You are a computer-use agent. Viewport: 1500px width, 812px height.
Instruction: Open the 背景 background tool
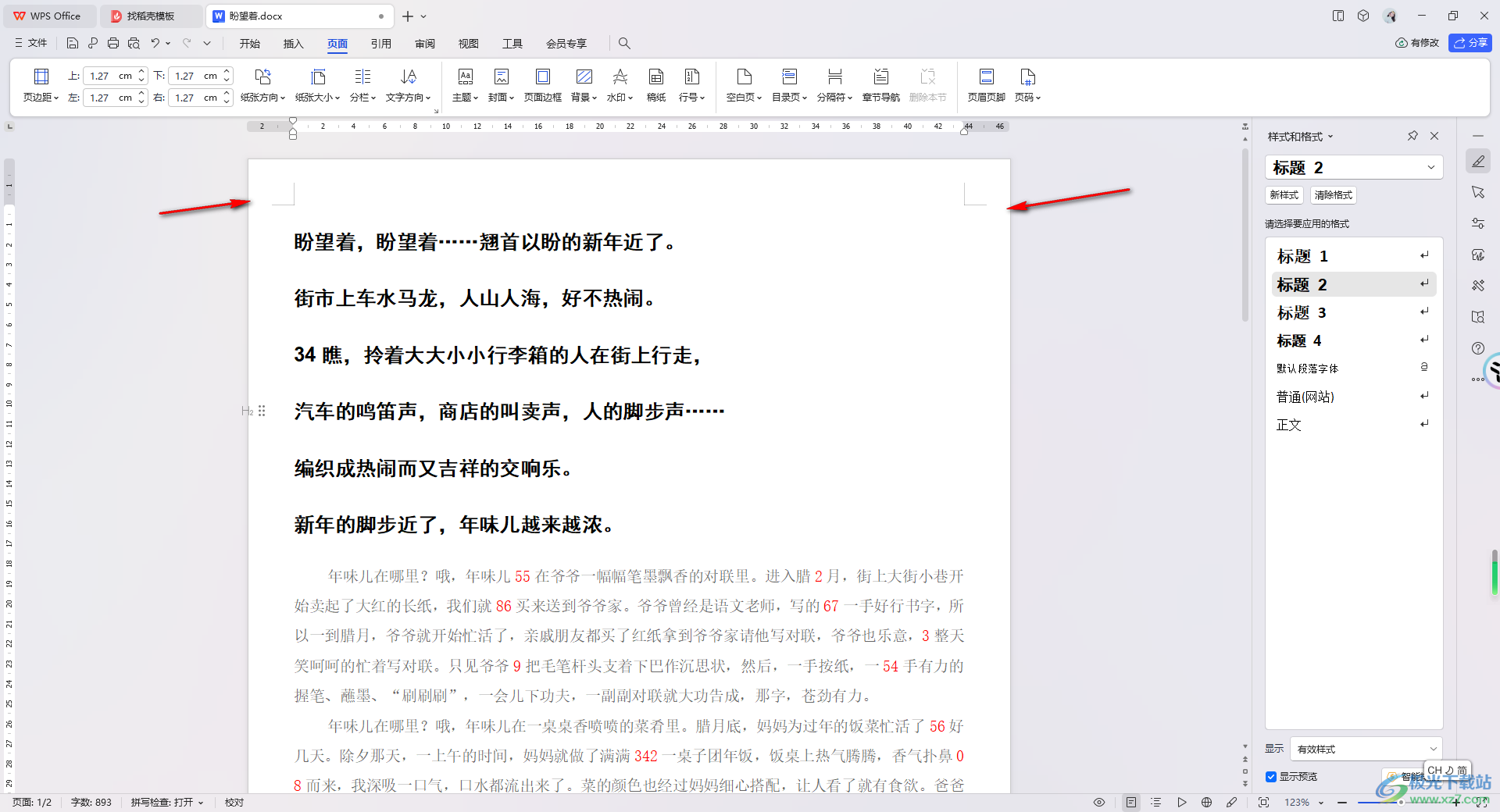coord(584,85)
